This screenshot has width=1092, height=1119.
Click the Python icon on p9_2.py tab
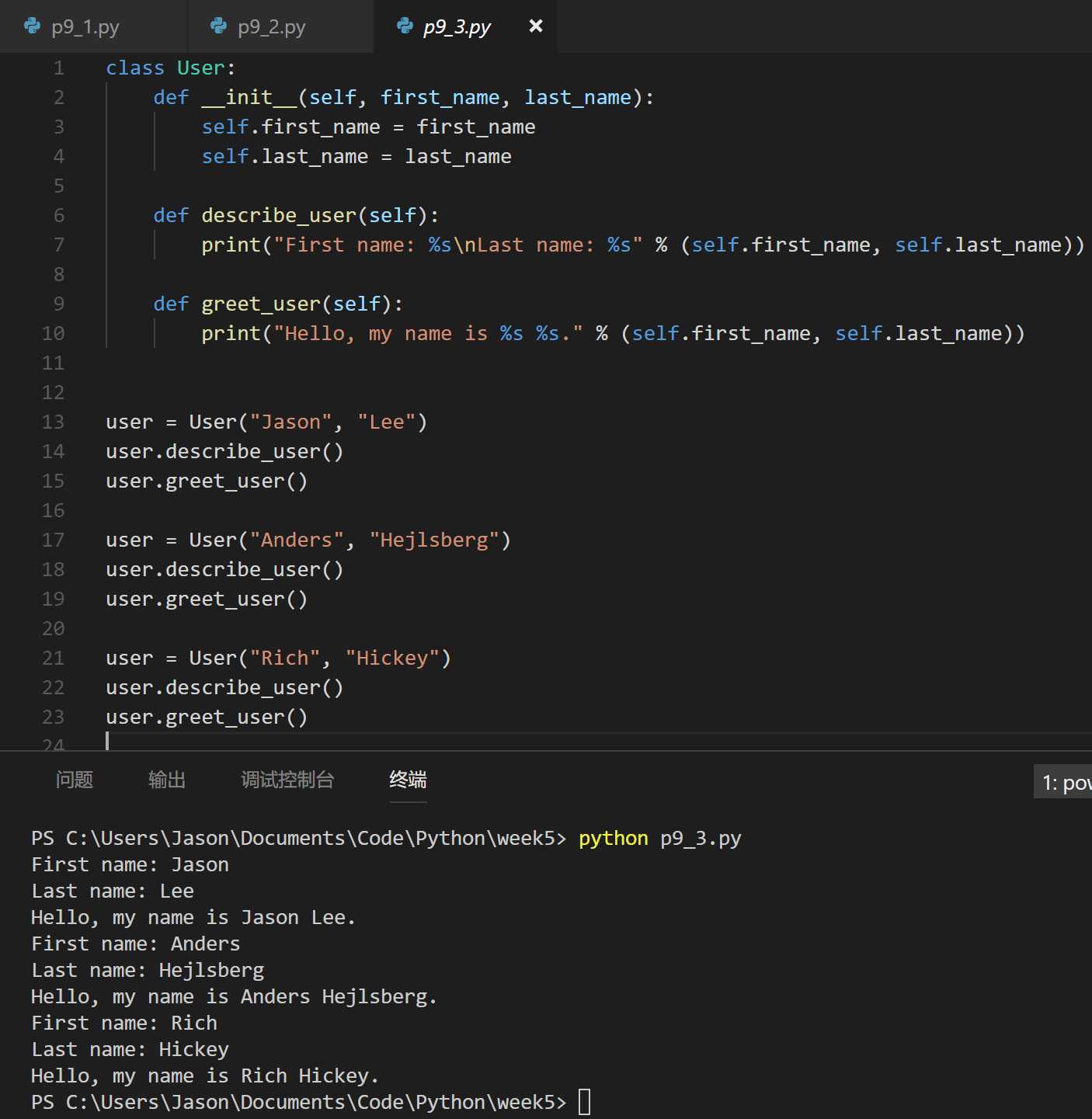click(x=219, y=26)
